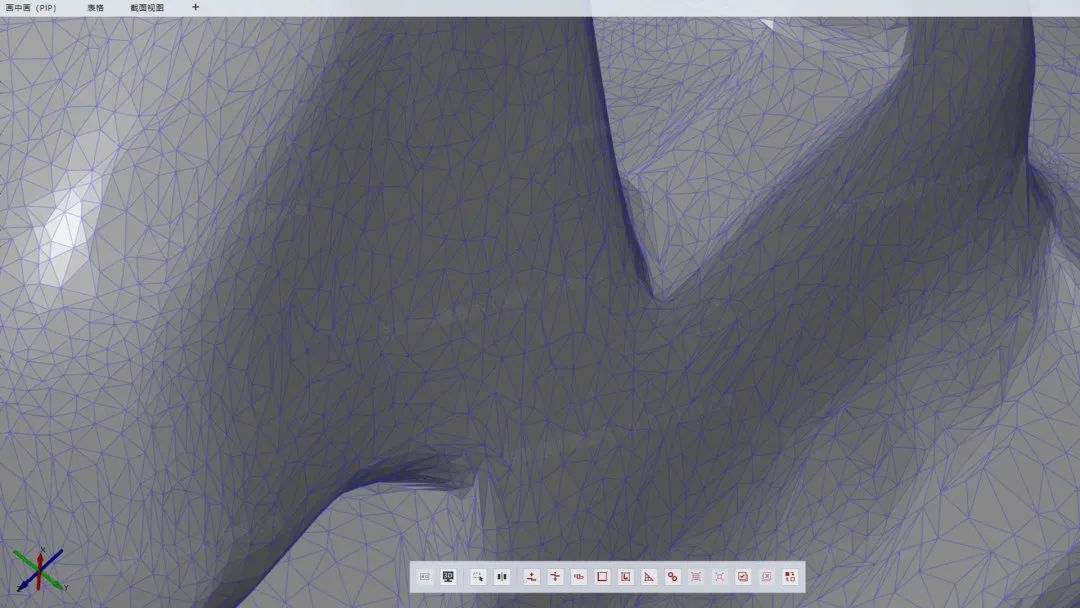Click the XYZ axis triad in the corner
This screenshot has height=608, width=1080.
(38, 570)
